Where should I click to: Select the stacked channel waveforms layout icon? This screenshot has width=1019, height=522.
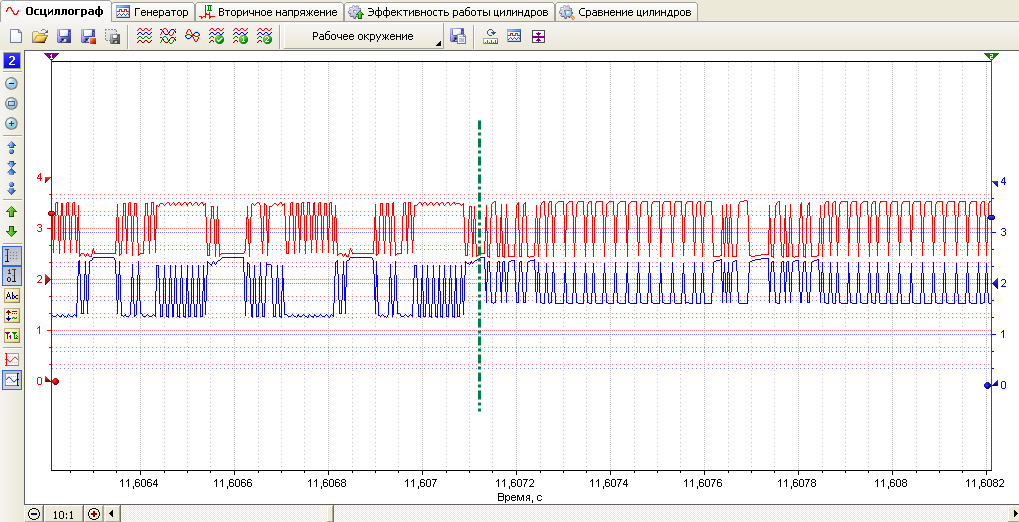coord(144,36)
